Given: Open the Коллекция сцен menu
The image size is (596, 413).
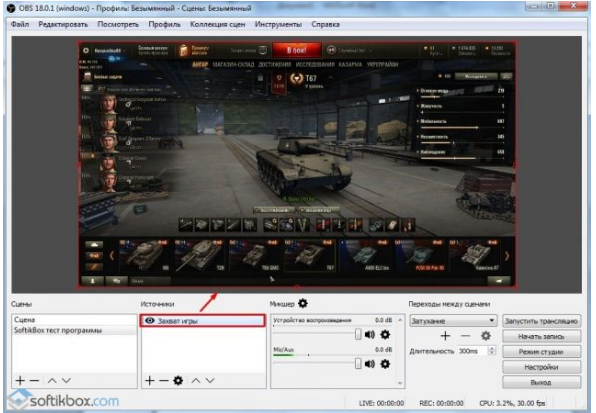Looking at the screenshot, I should (217, 24).
